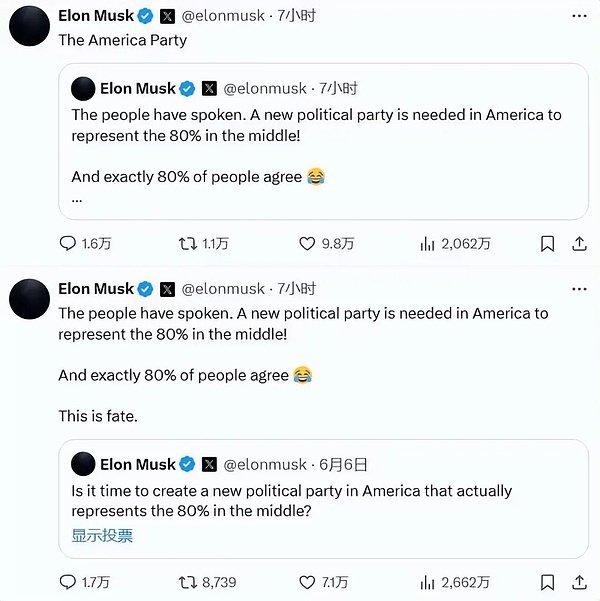Screen dimensions: 600x601
Task: Bookmark The America Party tweet
Action: [x=547, y=243]
